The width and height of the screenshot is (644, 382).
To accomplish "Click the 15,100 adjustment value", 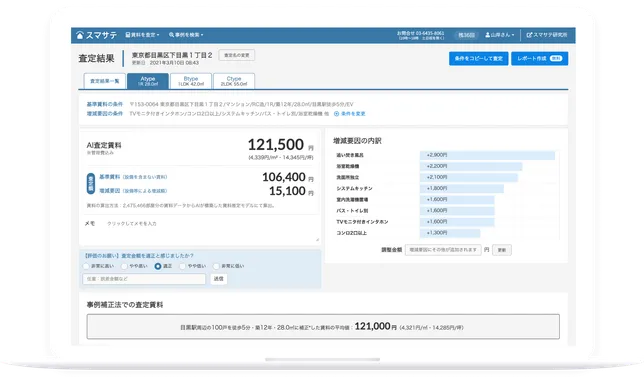I will (x=287, y=191).
